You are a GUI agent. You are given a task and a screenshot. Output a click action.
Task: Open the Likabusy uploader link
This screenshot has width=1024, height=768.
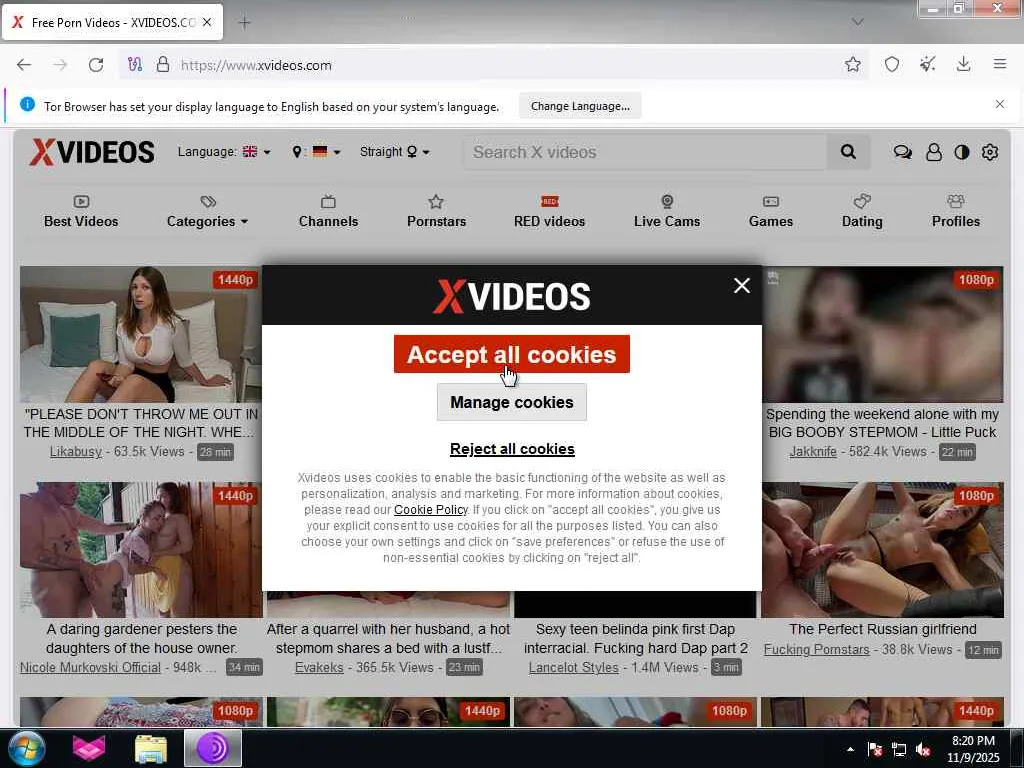pos(76,451)
